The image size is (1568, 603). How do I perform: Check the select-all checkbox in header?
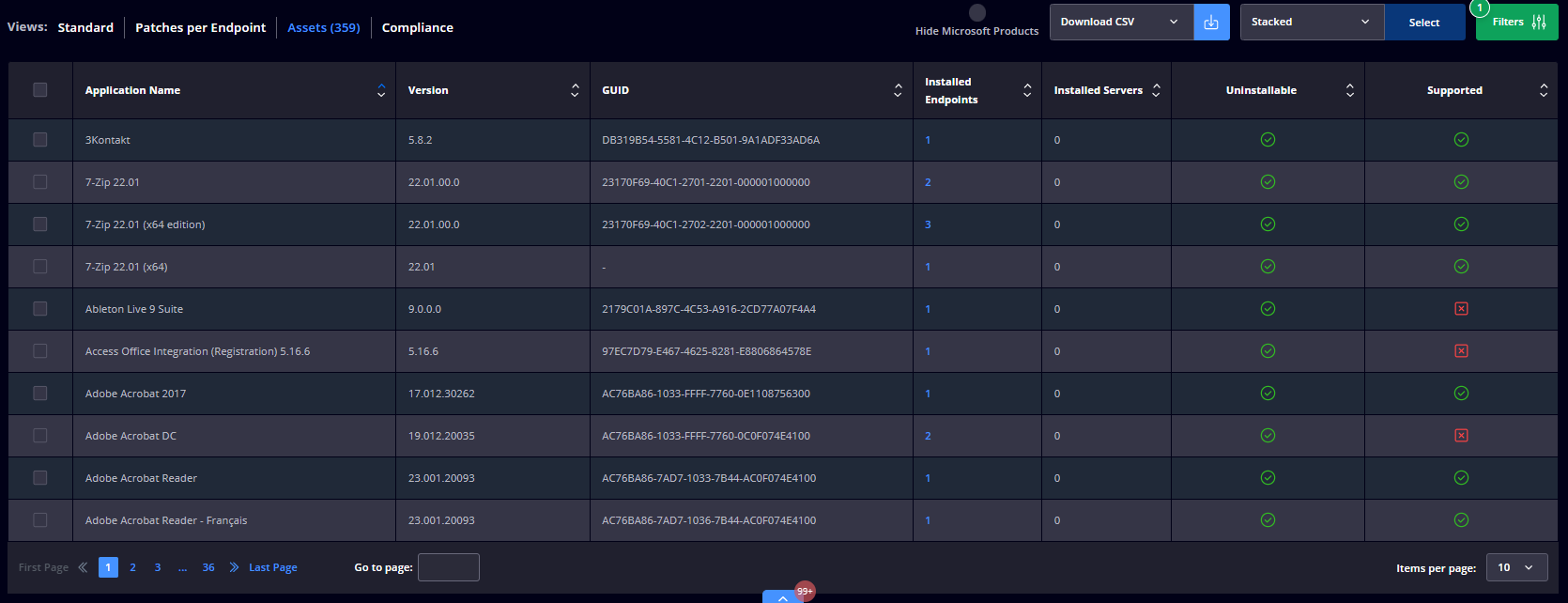(x=40, y=90)
